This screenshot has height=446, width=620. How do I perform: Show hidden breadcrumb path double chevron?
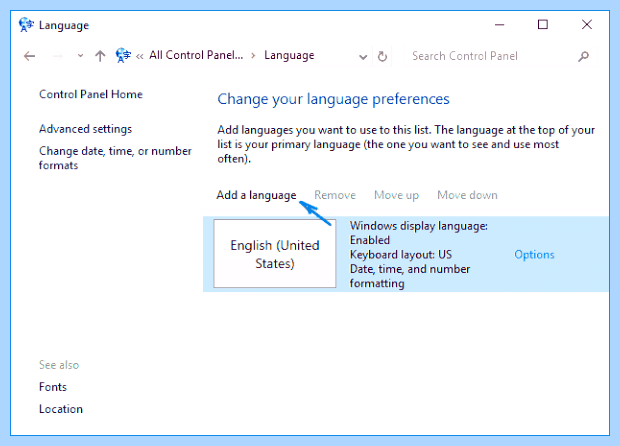(140, 57)
